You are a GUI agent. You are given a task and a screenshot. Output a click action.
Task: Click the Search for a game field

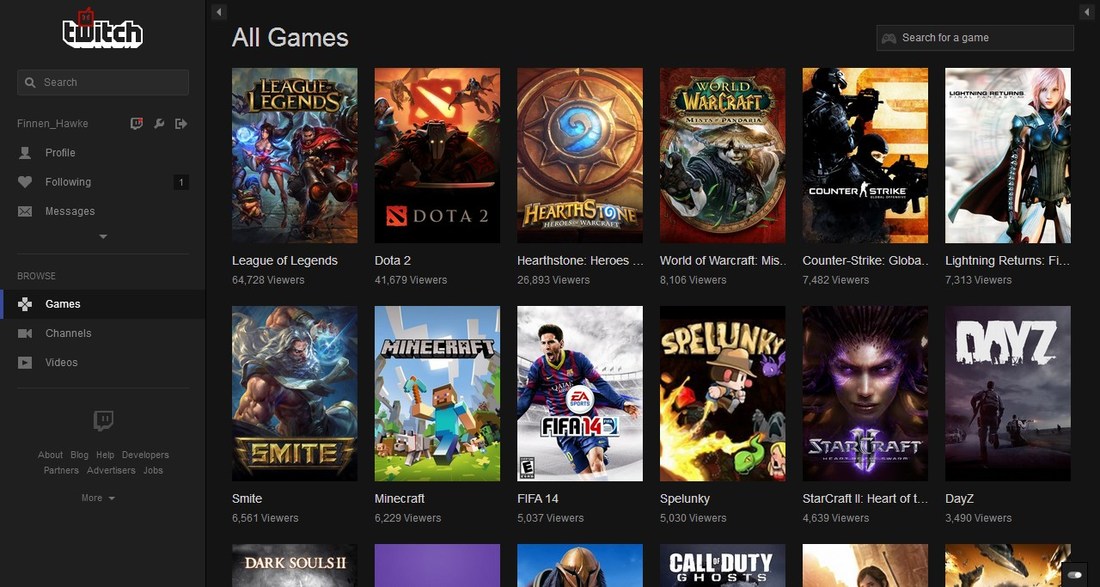point(975,38)
